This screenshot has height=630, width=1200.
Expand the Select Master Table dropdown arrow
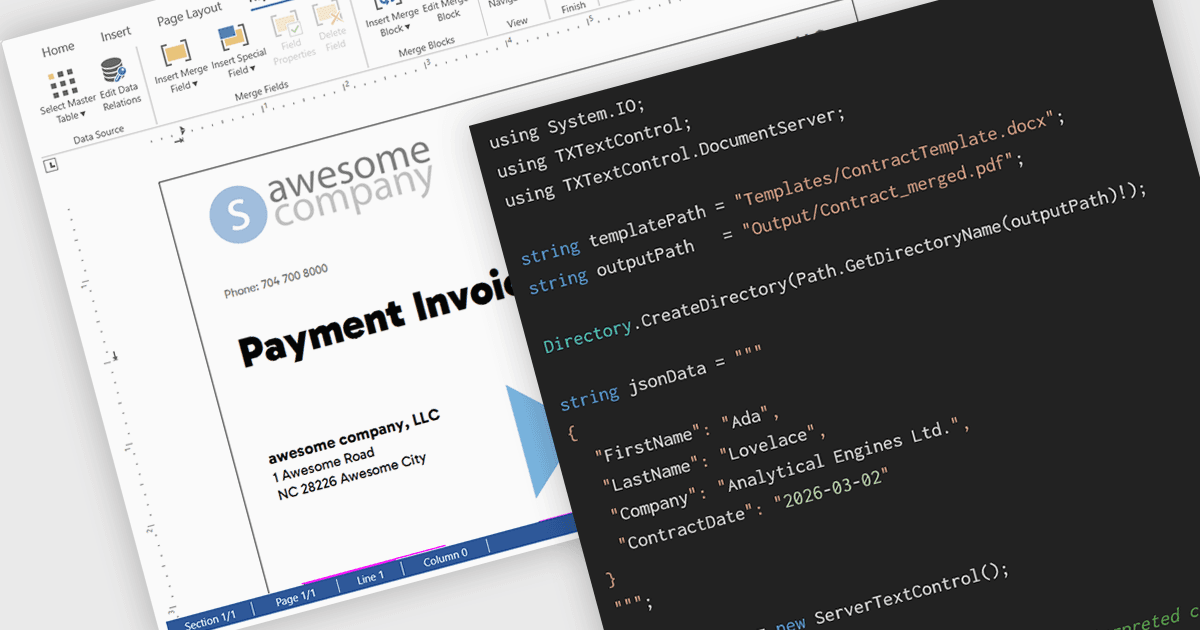[x=83, y=115]
